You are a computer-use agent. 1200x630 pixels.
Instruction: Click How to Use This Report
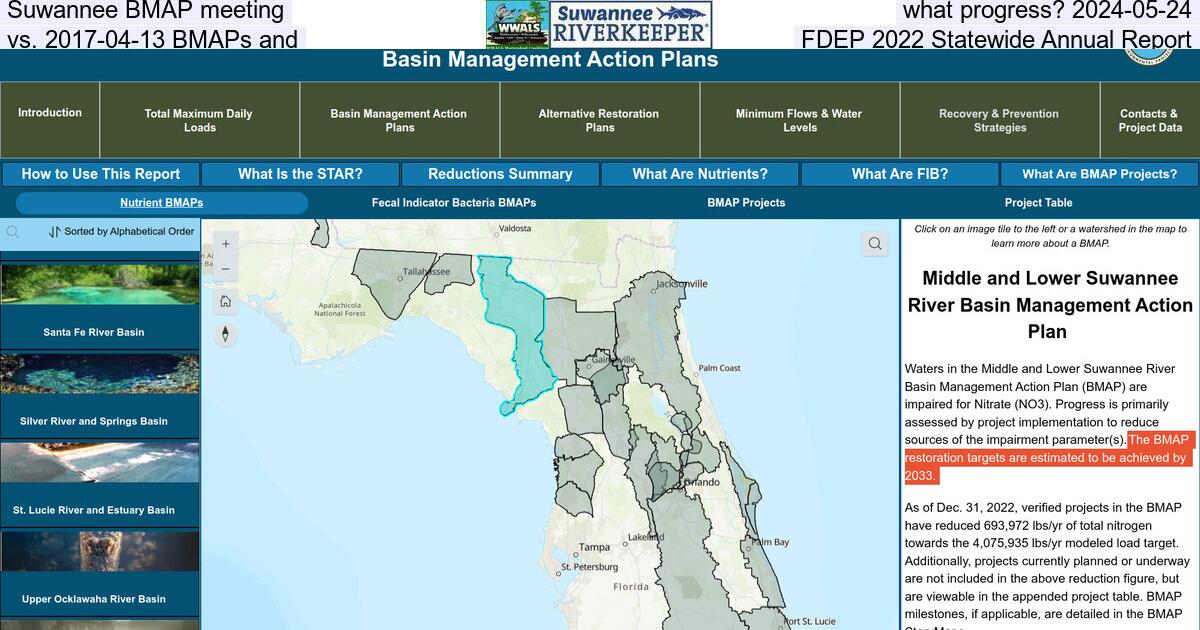pyautogui.click(x=100, y=174)
